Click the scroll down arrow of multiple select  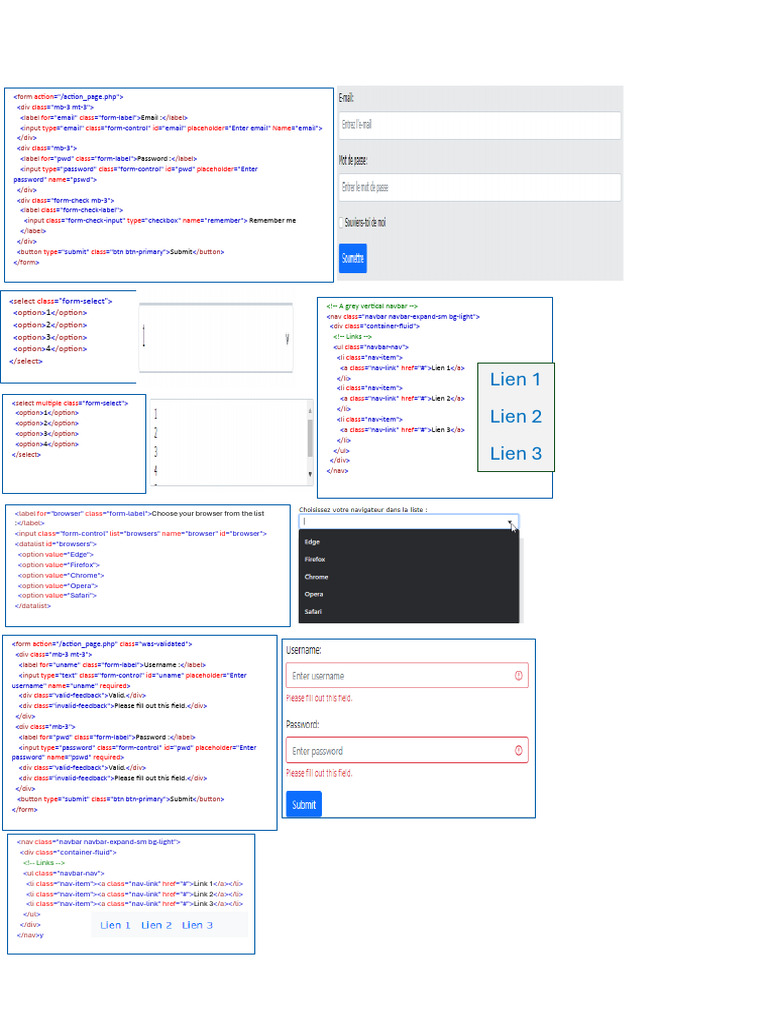coord(310,475)
